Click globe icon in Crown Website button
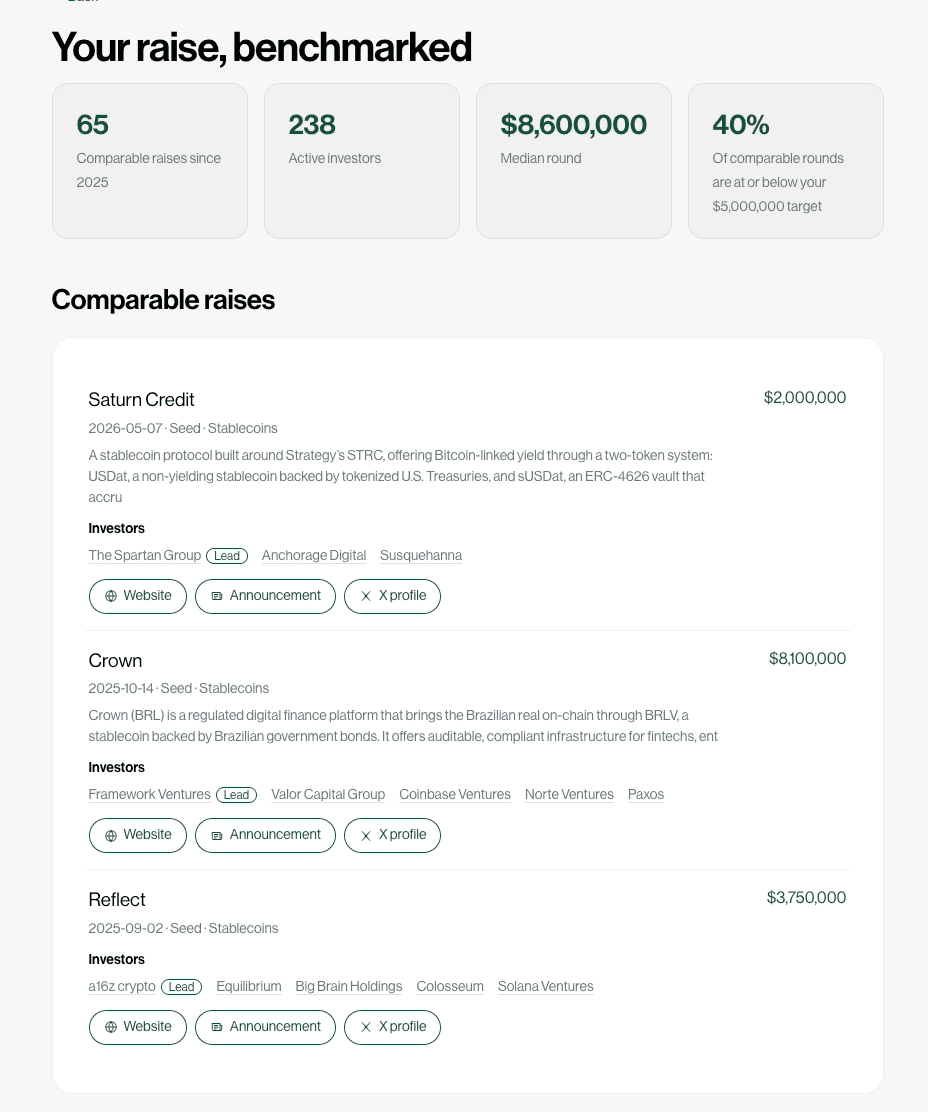This screenshot has height=1112, width=928. click(x=111, y=835)
